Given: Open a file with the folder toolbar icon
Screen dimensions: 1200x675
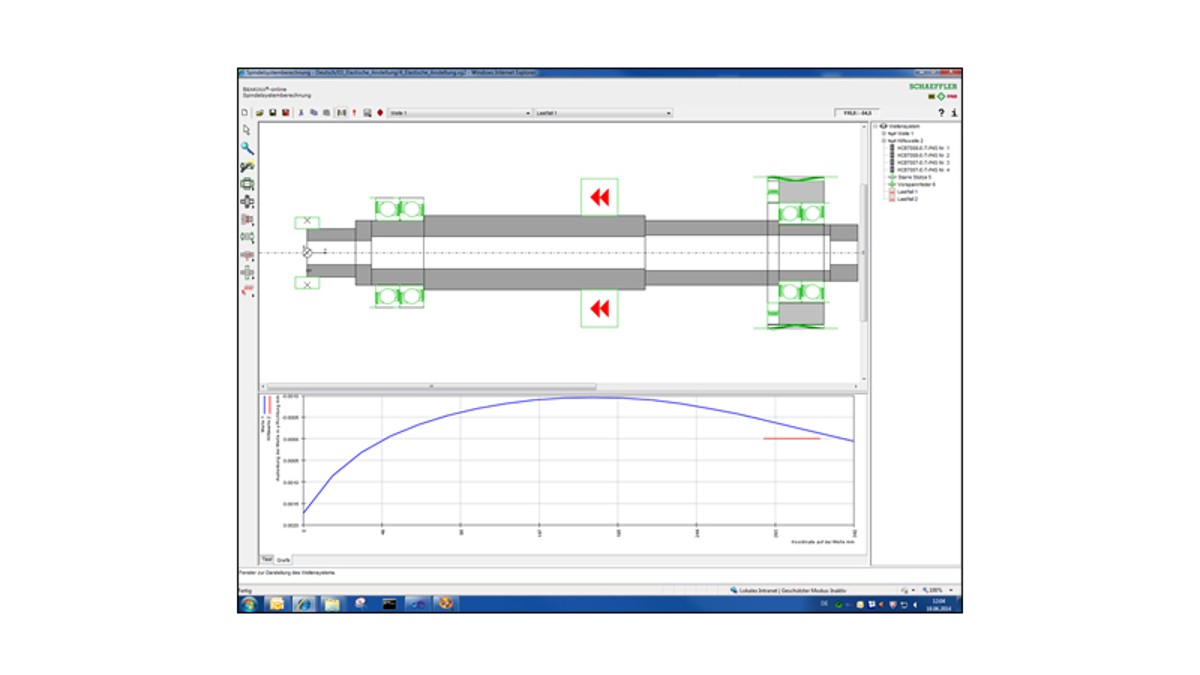Looking at the screenshot, I should (x=260, y=112).
